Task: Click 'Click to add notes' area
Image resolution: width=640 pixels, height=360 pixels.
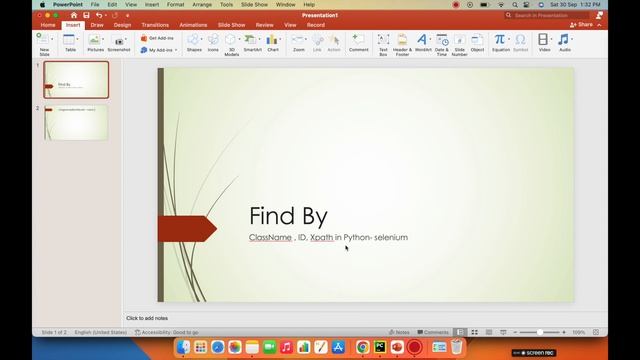Action: (147, 318)
